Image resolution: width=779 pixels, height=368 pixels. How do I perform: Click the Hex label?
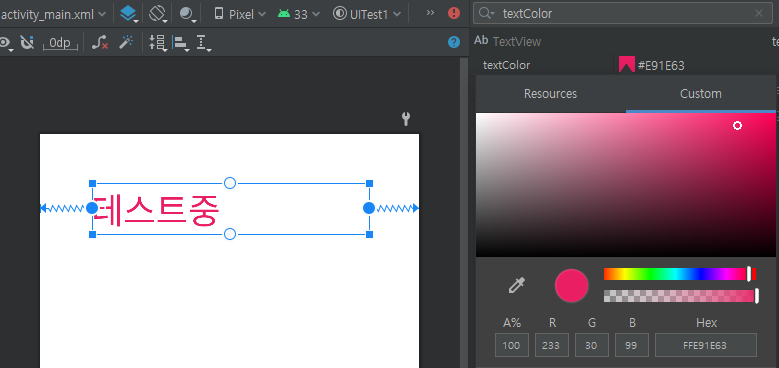[706, 323]
